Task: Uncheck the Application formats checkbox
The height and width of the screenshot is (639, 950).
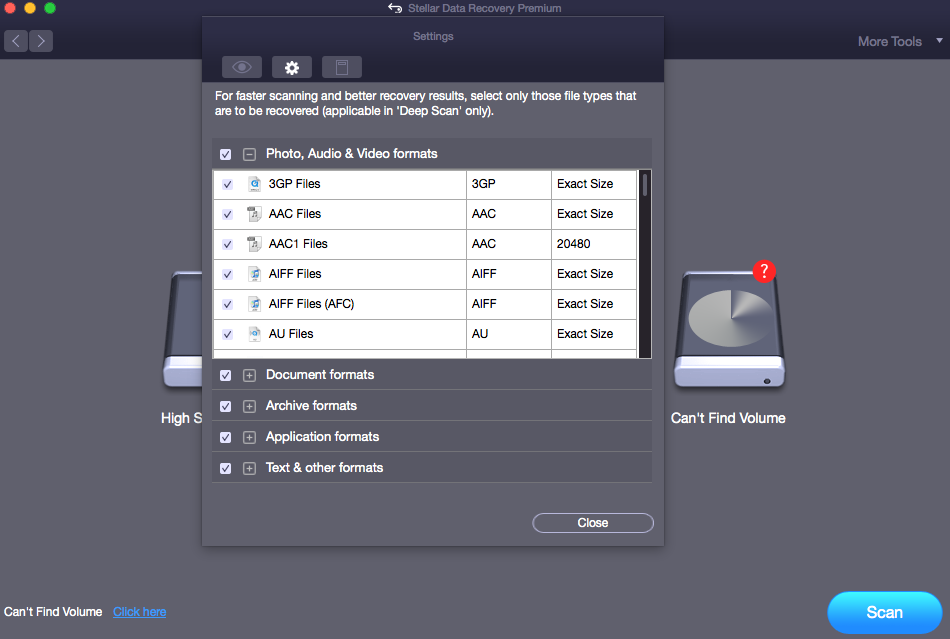Action: (x=225, y=437)
